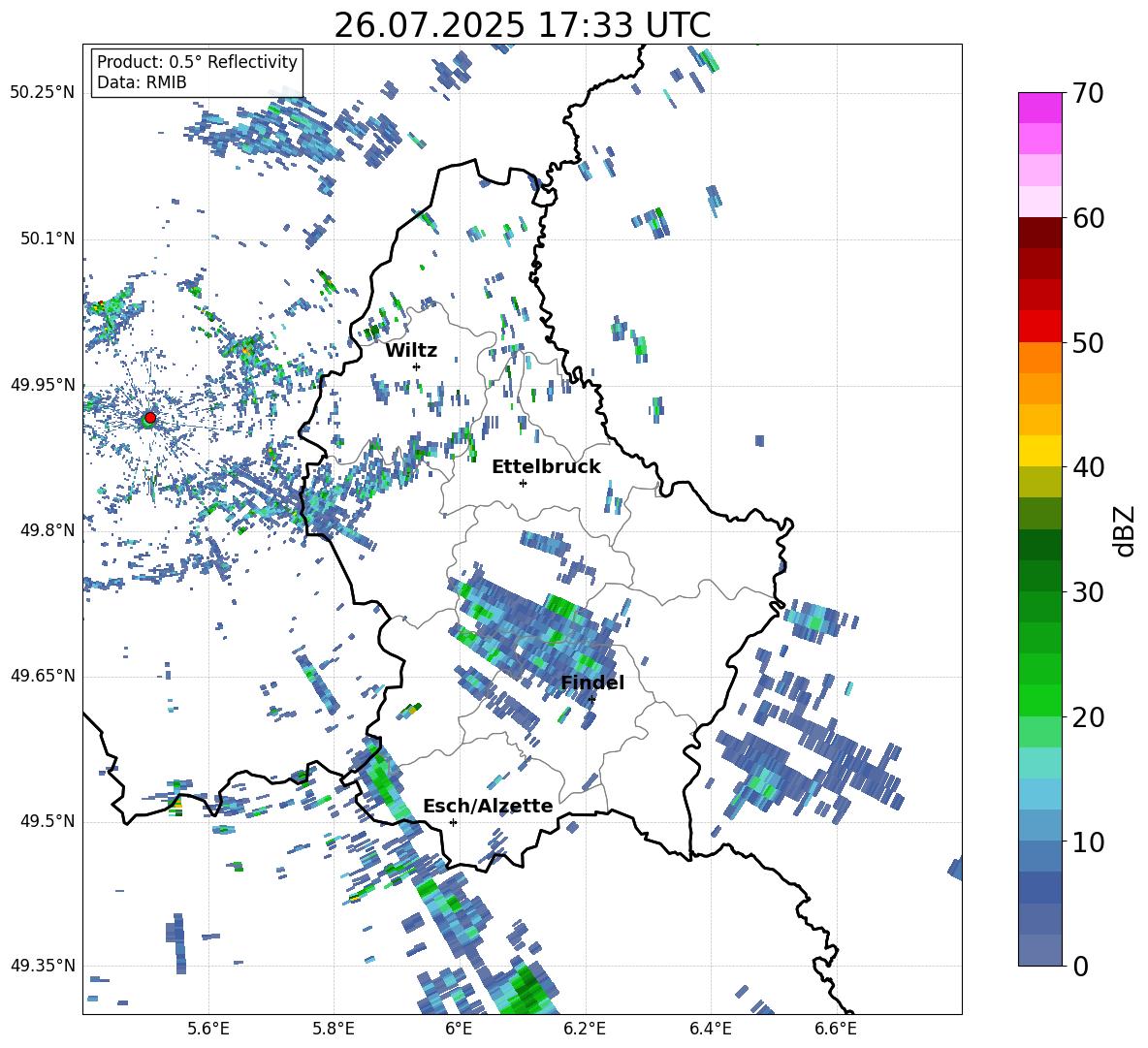Click the 5.6°E longitude label

208,1029
